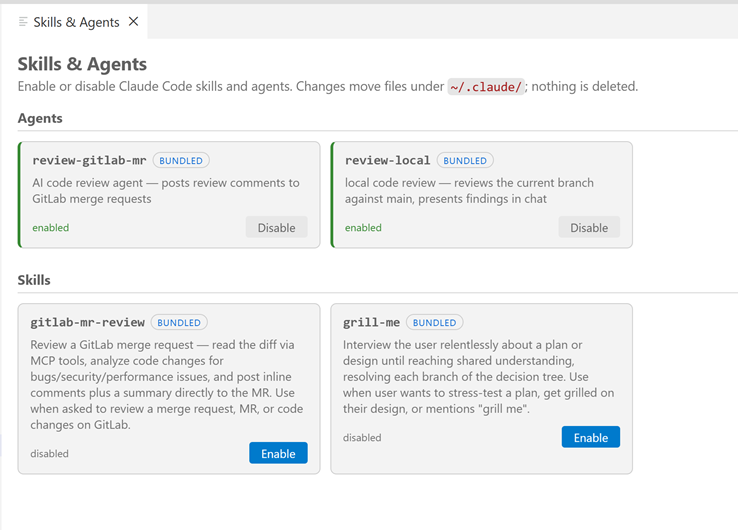Viewport: 738px width, 530px height.
Task: Click the review-local description text
Action: coord(469,191)
